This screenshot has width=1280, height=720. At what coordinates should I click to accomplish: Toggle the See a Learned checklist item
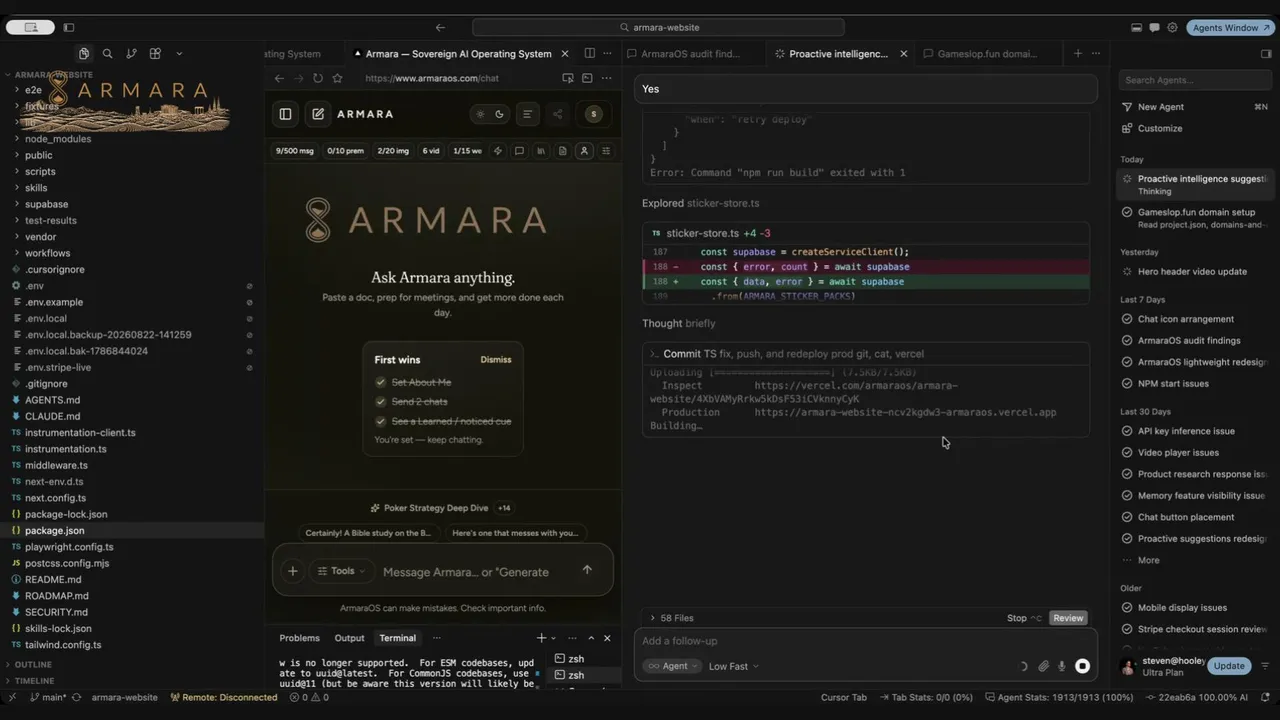(x=443, y=421)
